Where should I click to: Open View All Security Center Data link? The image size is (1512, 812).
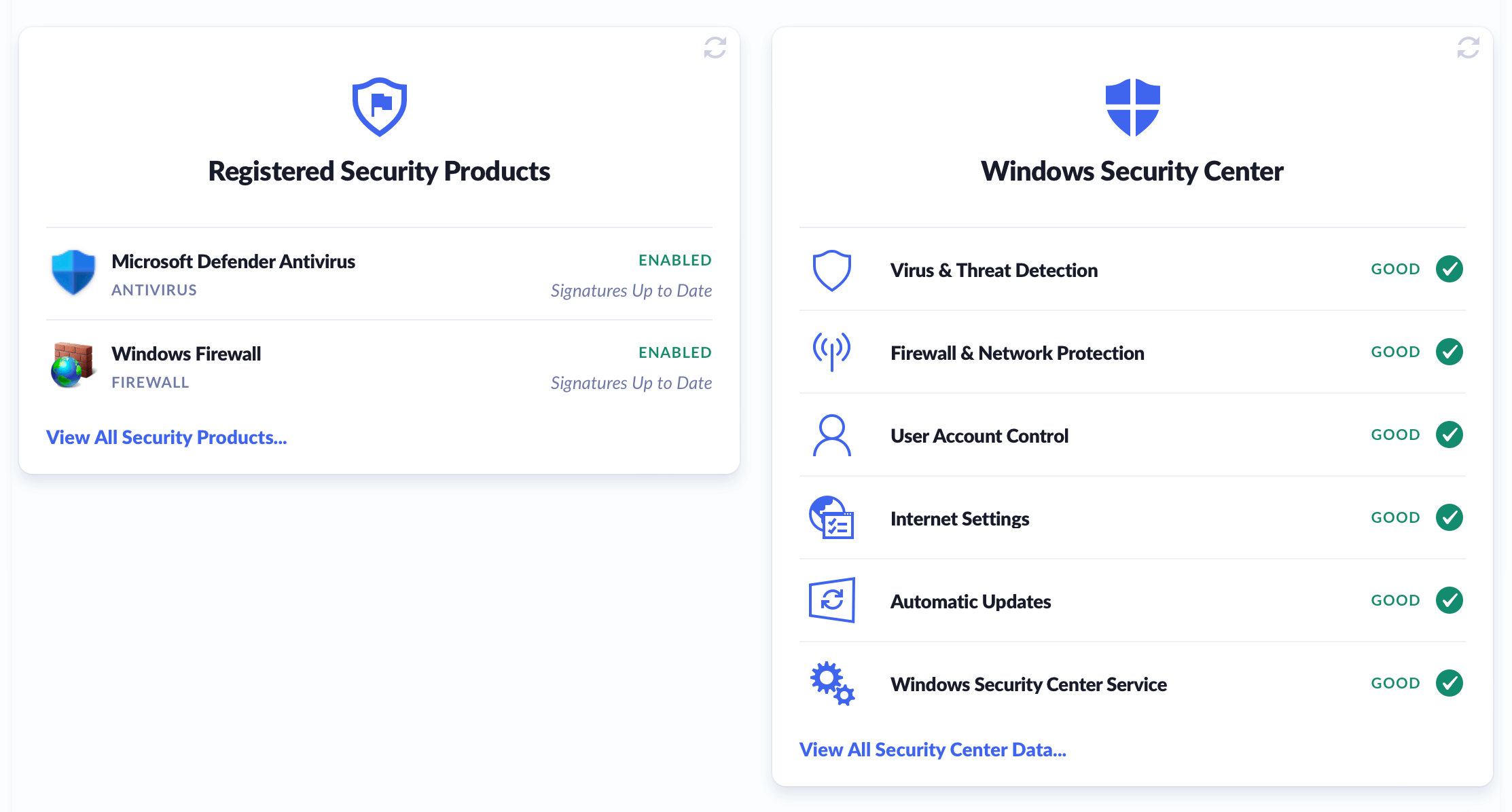[x=933, y=750]
